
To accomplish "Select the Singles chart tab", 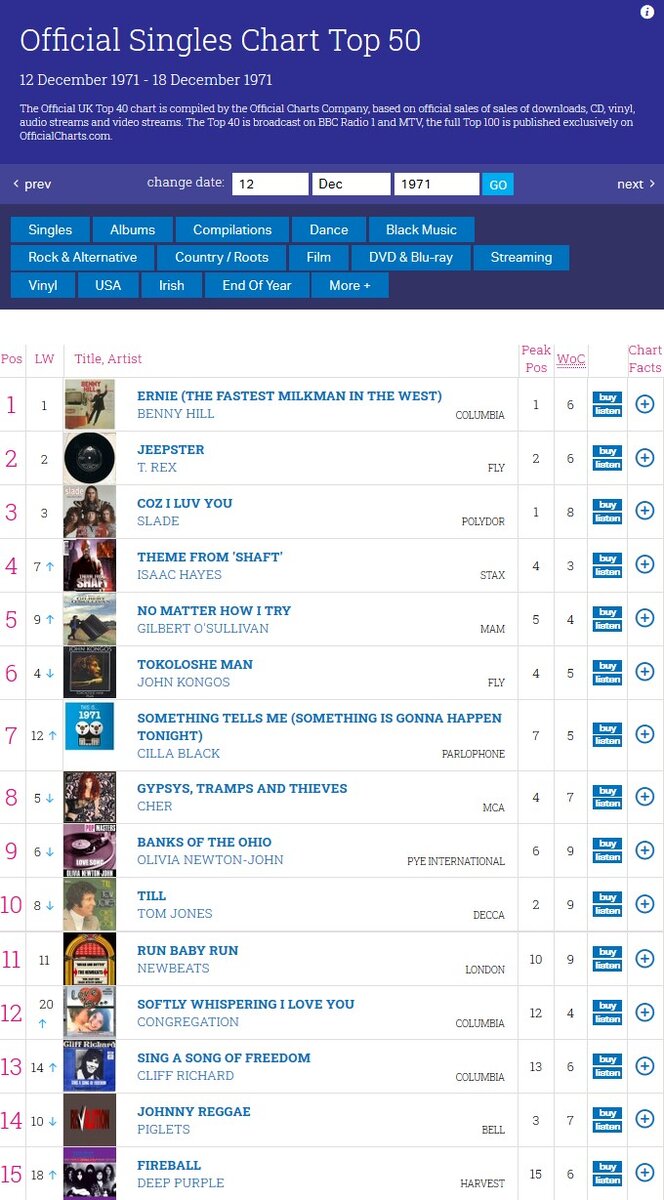I will 50,229.
